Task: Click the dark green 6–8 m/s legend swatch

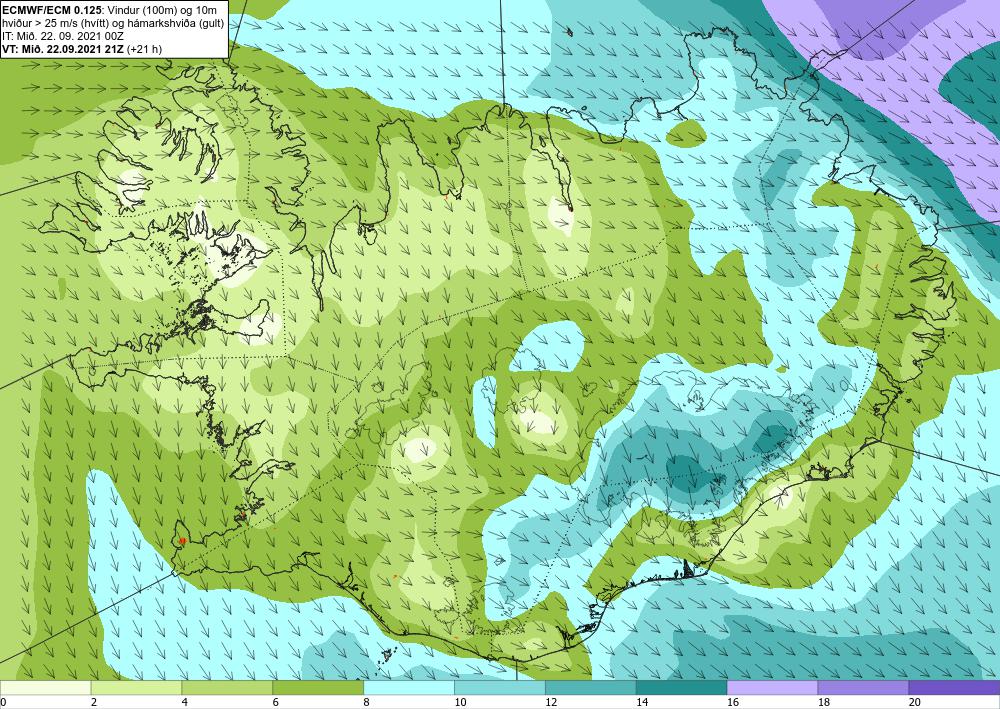Action: tap(318, 687)
